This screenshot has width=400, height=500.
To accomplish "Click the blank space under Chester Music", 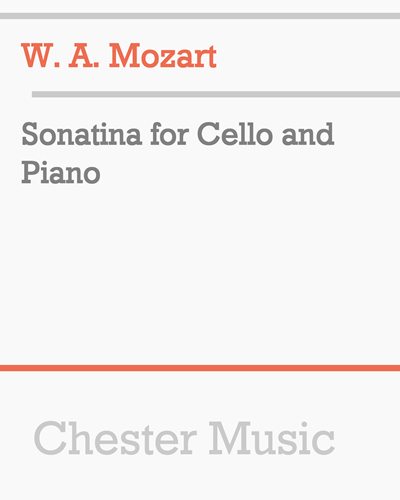I will 200,478.
